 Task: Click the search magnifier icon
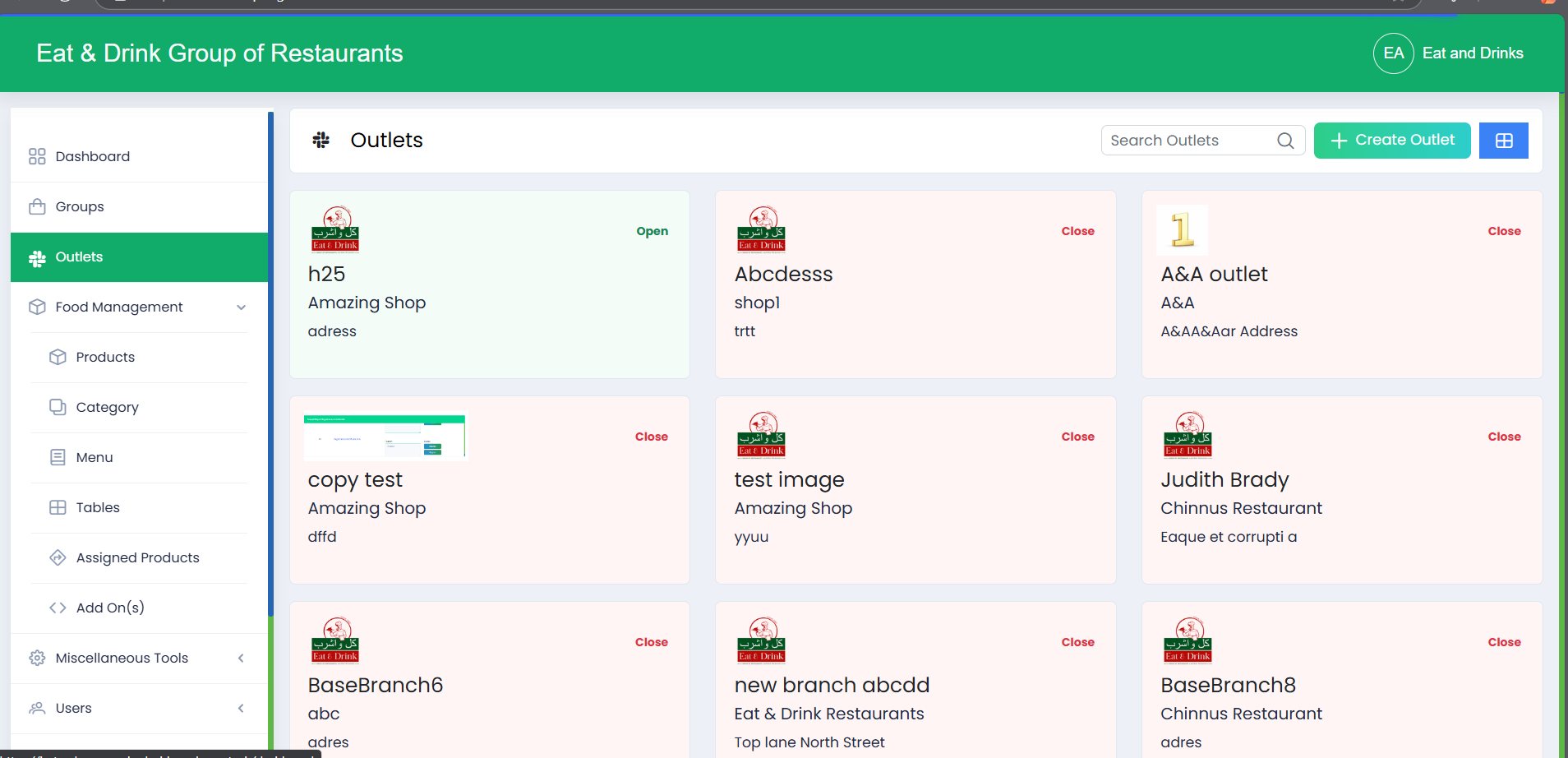[1285, 141]
